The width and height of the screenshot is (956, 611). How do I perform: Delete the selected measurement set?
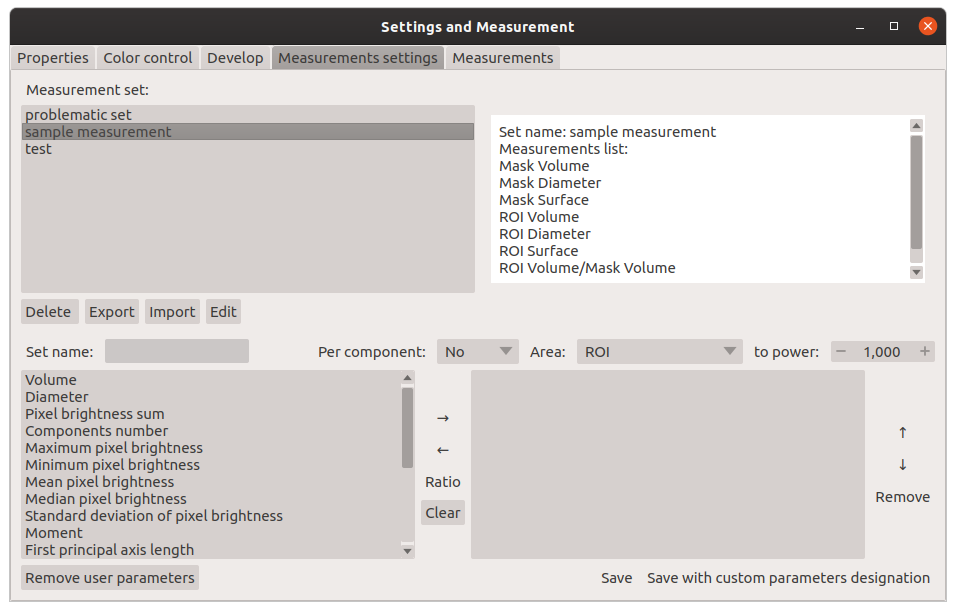pos(49,312)
